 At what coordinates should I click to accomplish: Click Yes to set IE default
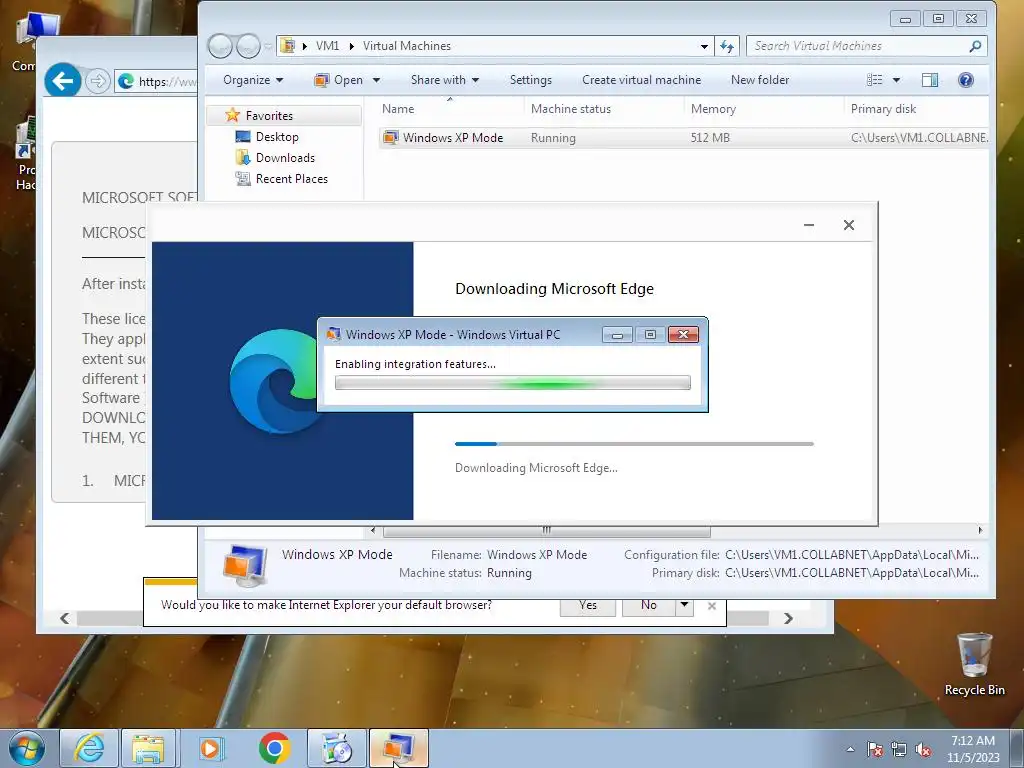pos(588,605)
